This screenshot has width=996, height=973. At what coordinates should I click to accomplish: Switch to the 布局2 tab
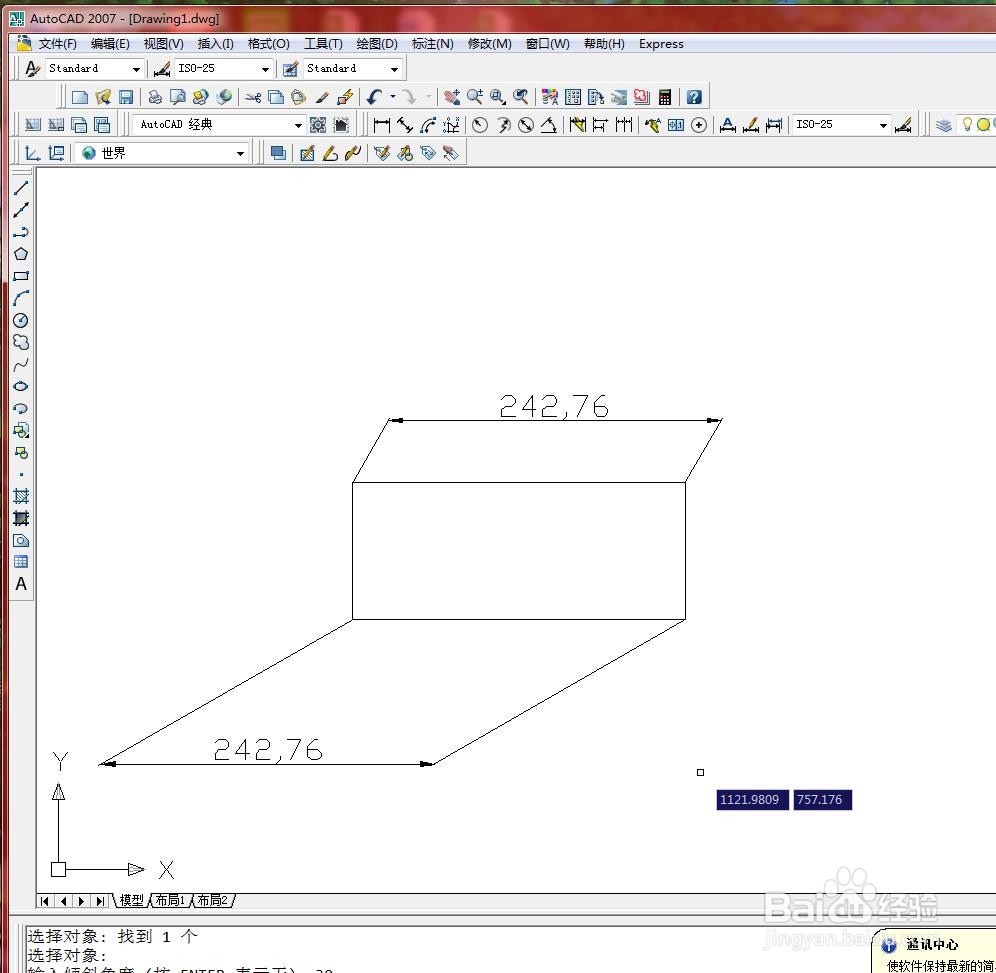213,901
